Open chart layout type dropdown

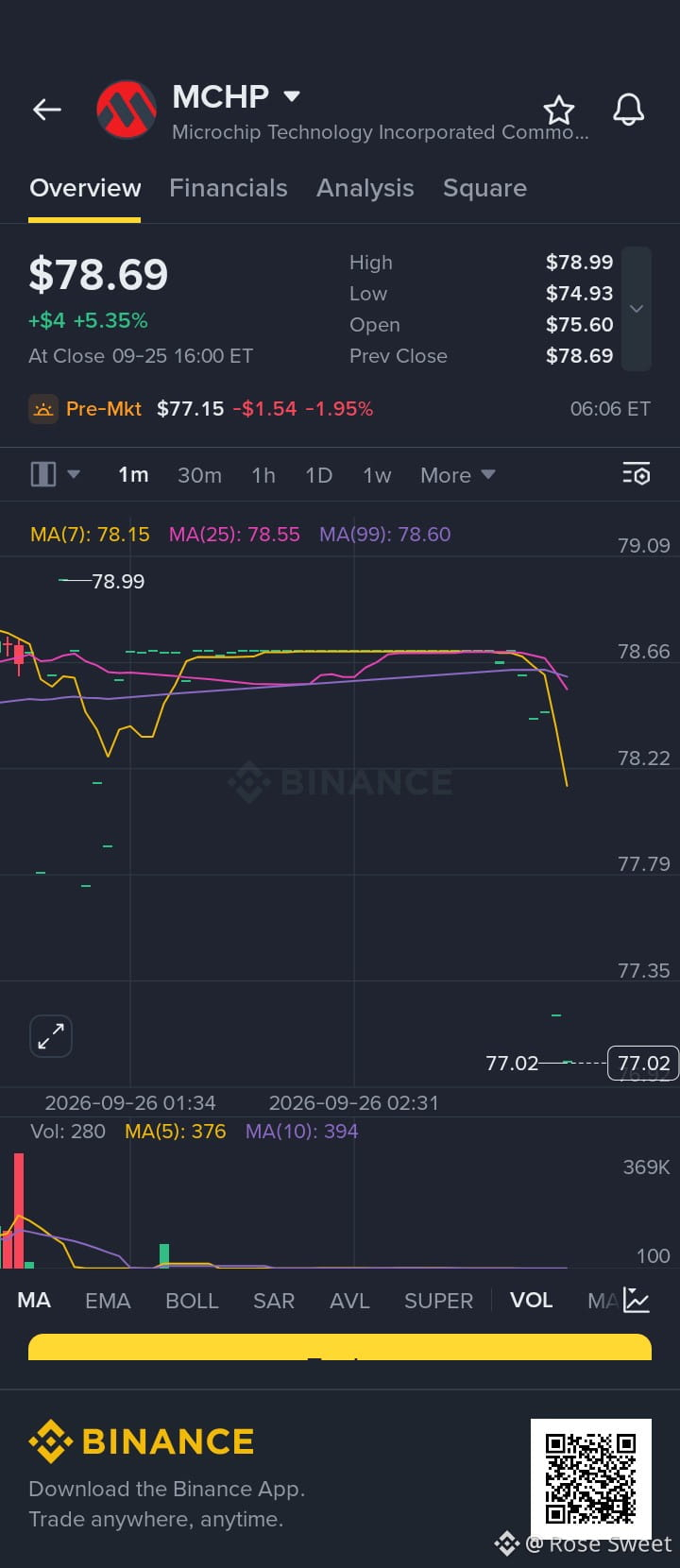(55, 474)
